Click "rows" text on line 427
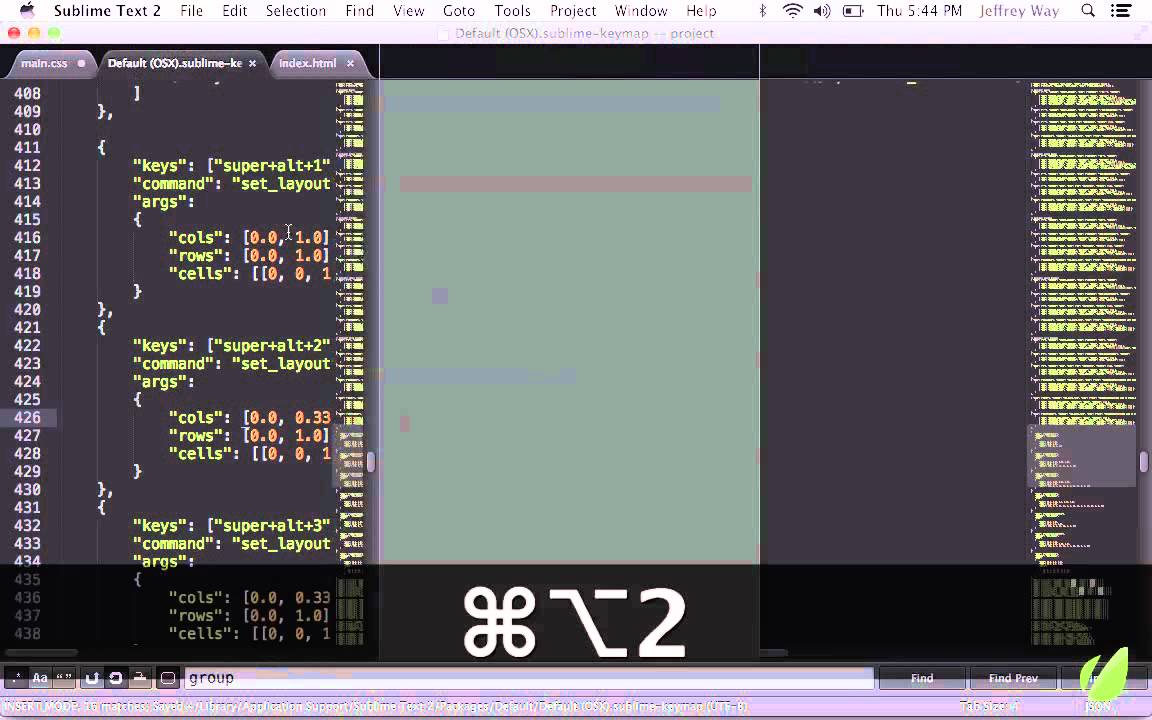 195,436
